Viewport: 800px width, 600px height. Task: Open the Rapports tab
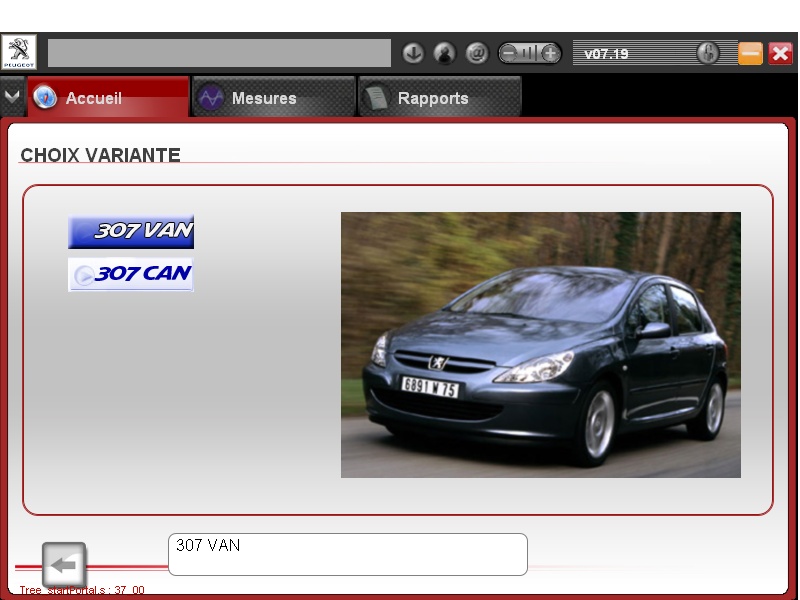(x=440, y=97)
